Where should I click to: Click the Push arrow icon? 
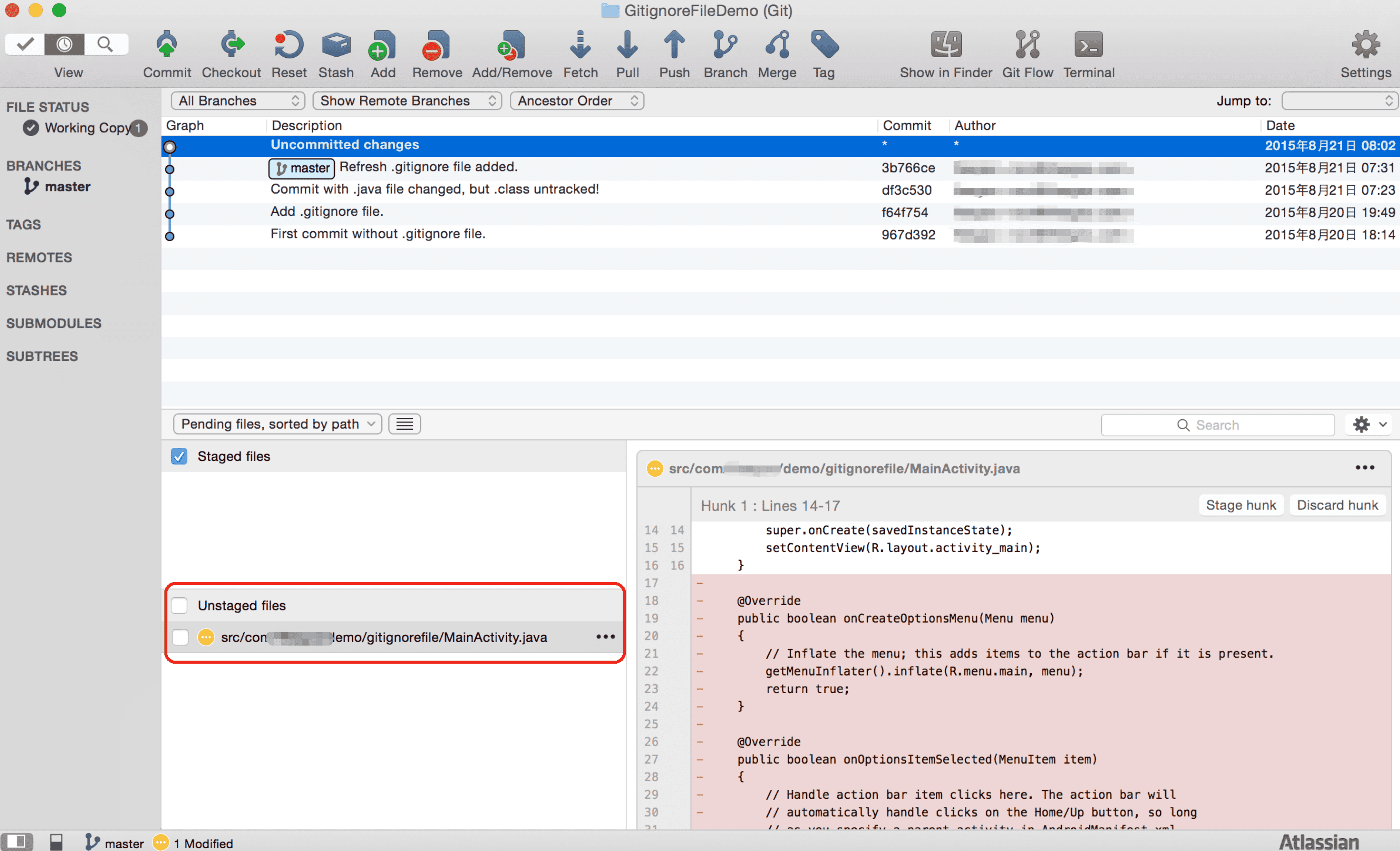[675, 45]
